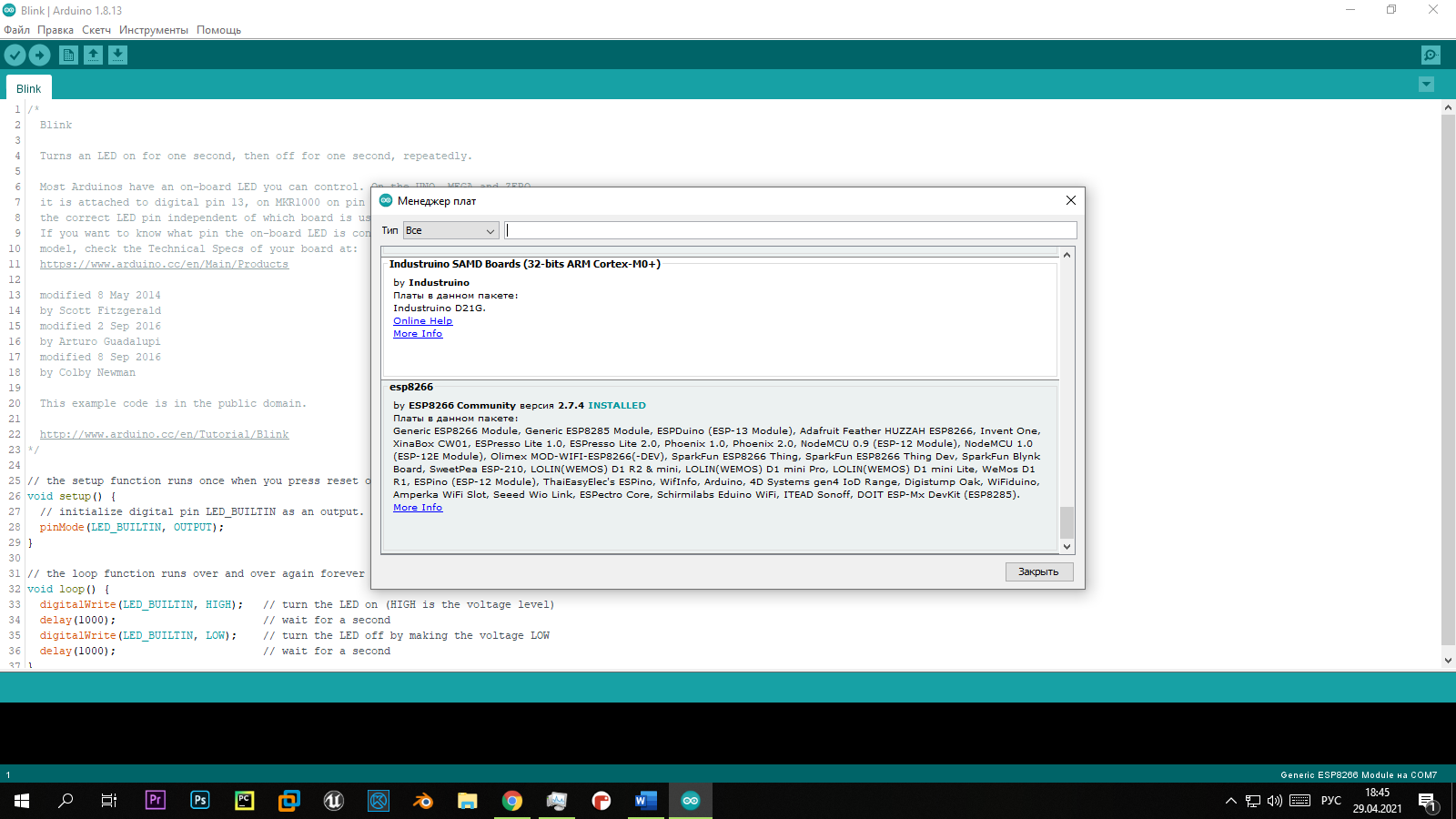Show hidden system tray icons

click(x=1231, y=801)
